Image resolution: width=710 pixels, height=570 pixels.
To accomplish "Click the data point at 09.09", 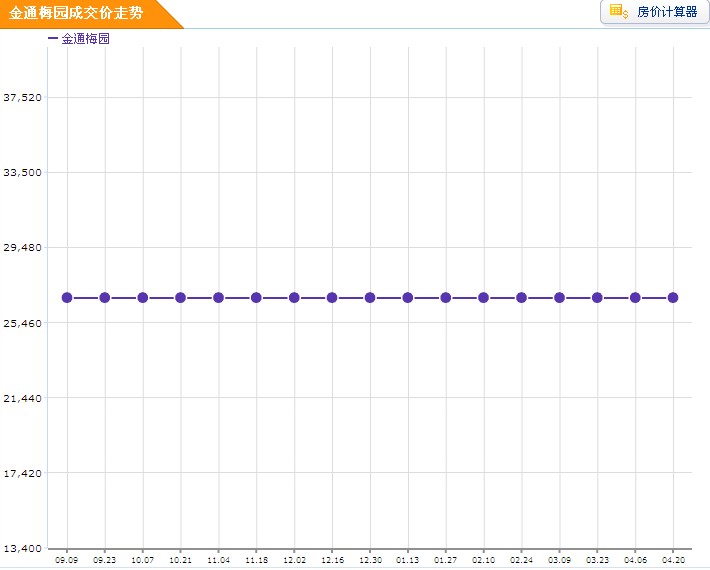I will pos(67,297).
